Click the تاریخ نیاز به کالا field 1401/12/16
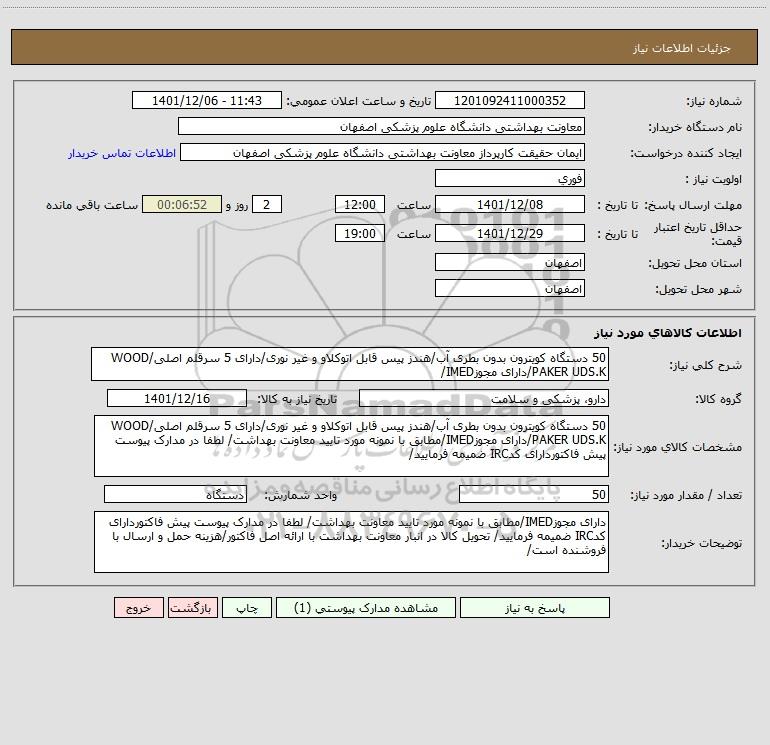Image resolution: width=770 pixels, height=745 pixels. pos(177,398)
